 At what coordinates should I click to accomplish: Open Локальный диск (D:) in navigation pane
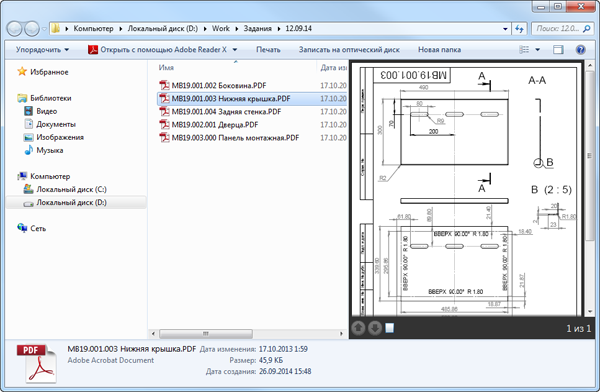click(x=71, y=202)
